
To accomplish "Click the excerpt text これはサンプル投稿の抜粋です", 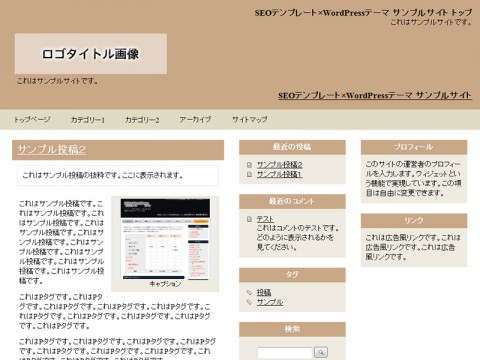I will [x=103, y=175].
